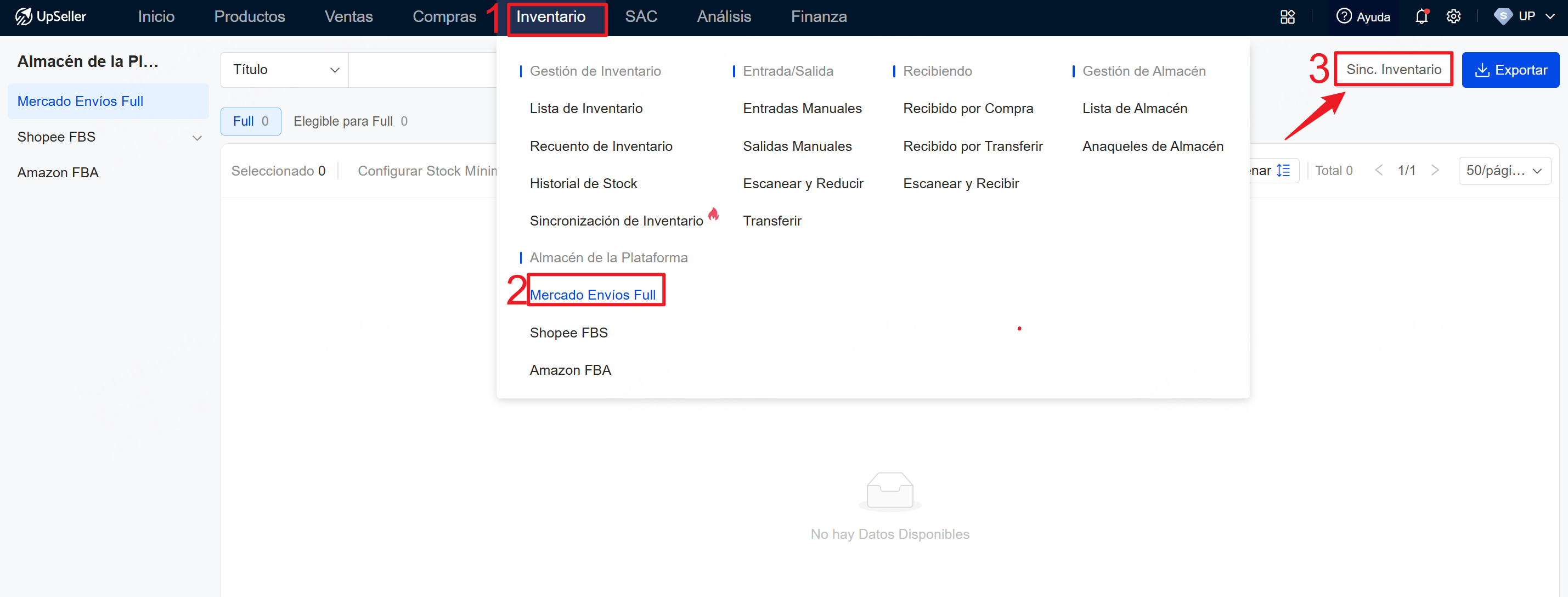This screenshot has height=597, width=1568.
Task: Click the UpSeller logo
Action: 50,16
